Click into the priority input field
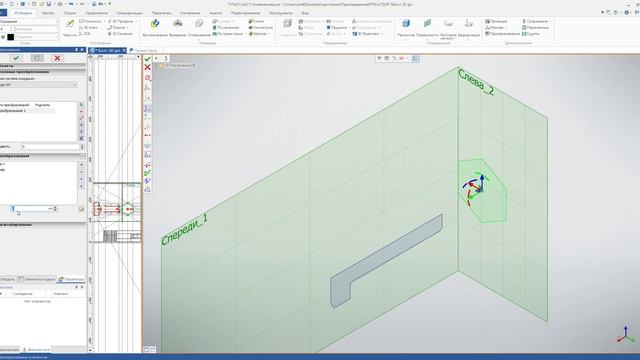The height and width of the screenshot is (360, 640). point(50,147)
